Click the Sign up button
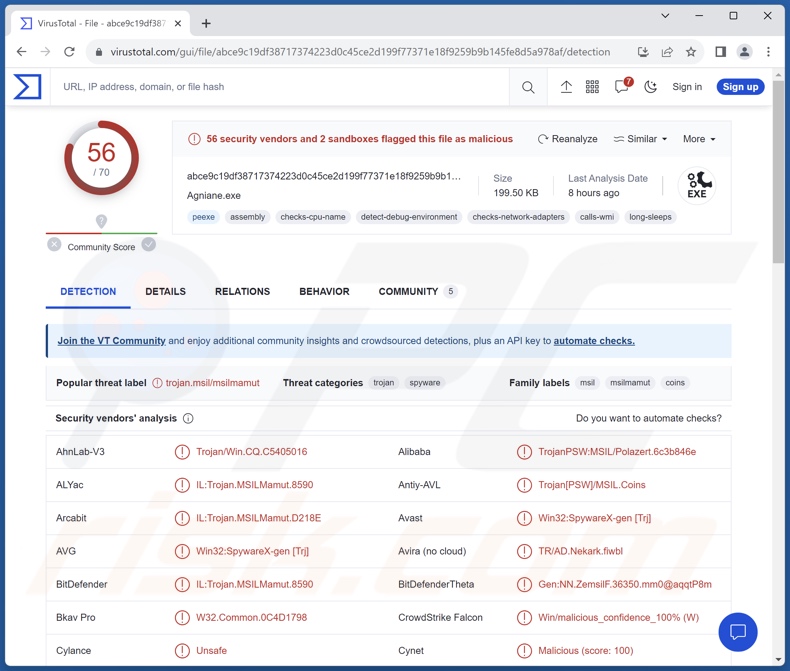Screen dimensions: 790x671 click(x=740, y=87)
